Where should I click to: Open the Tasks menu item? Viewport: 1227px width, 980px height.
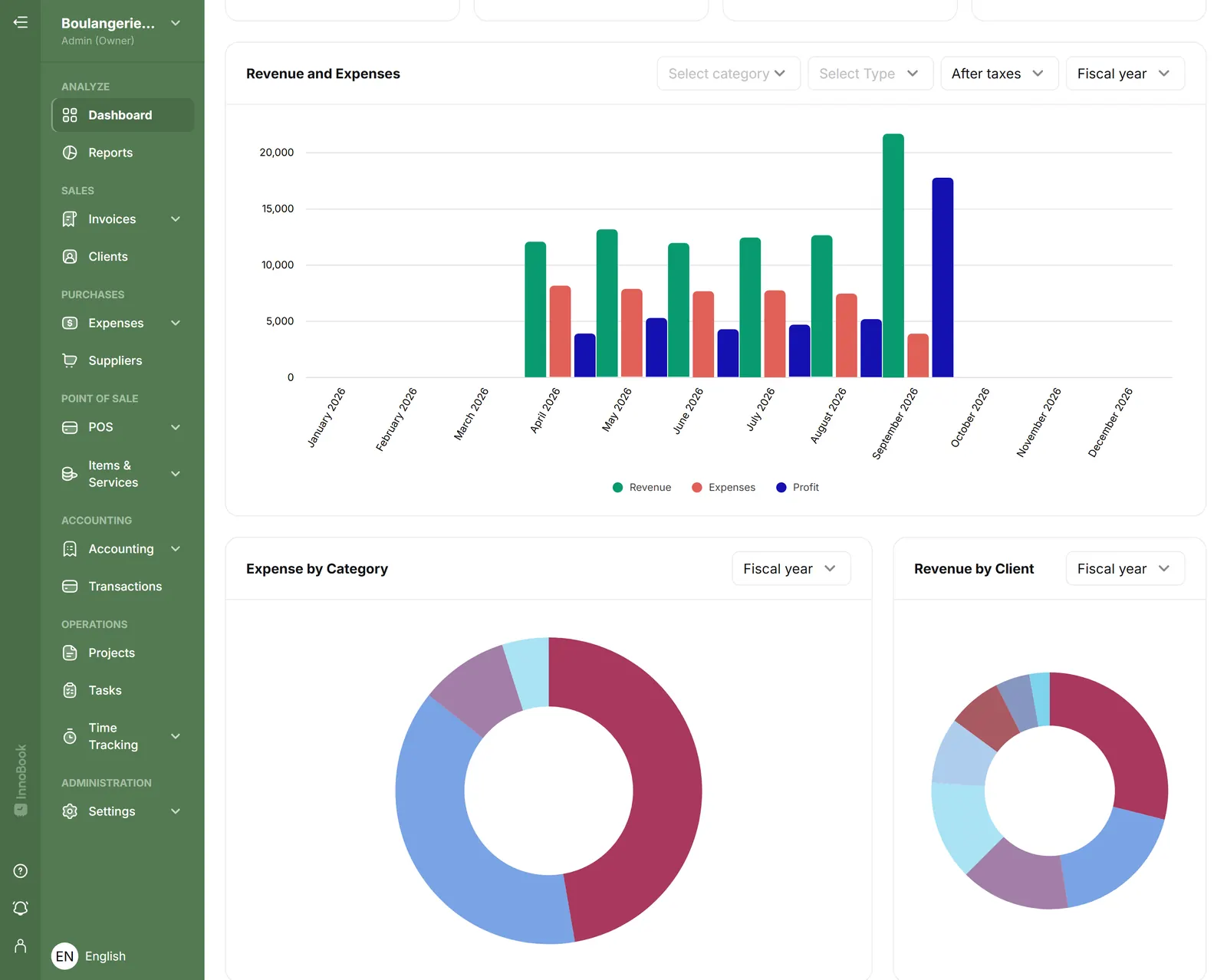point(123,690)
